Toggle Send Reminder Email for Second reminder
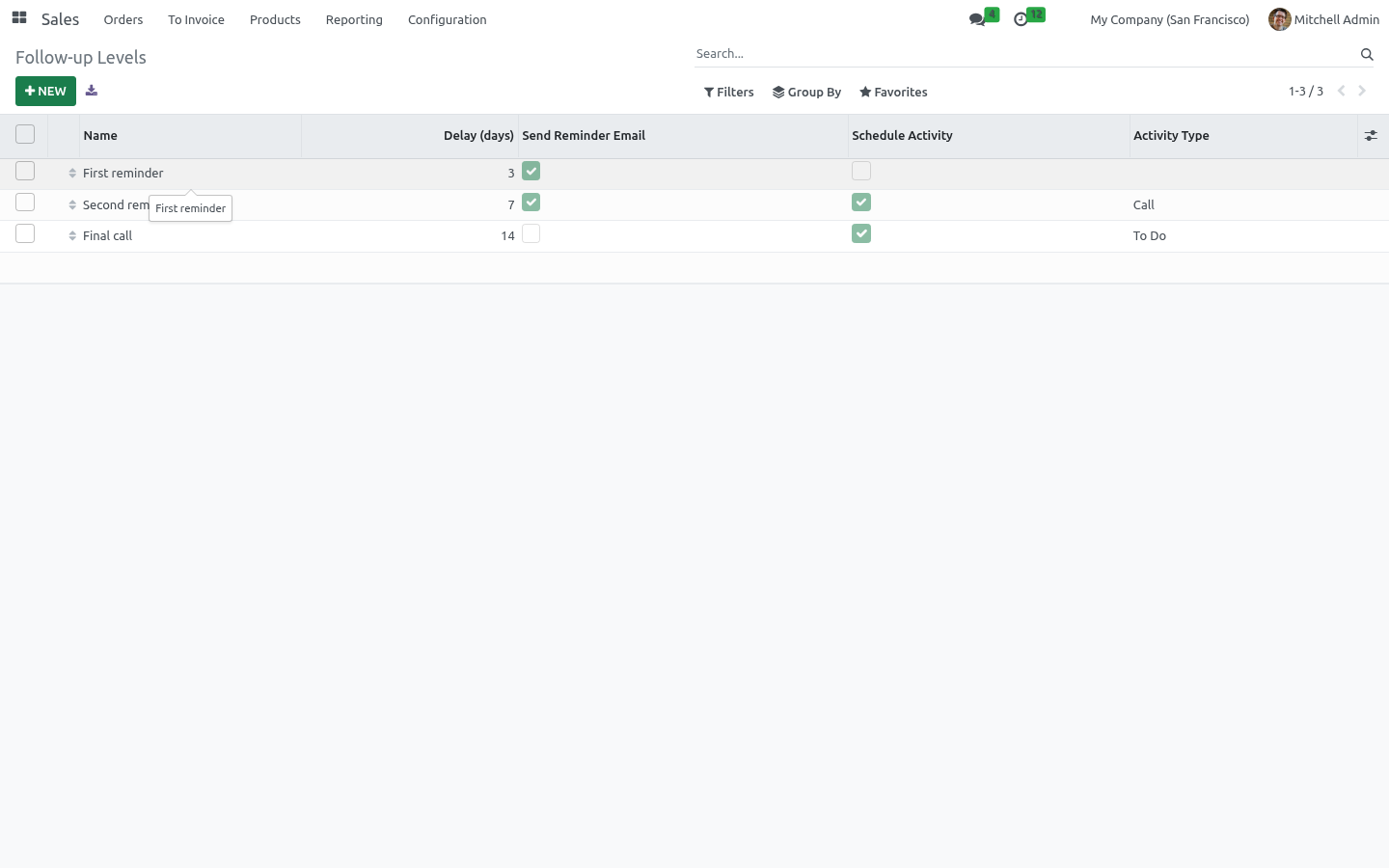The image size is (1389, 868). click(531, 203)
